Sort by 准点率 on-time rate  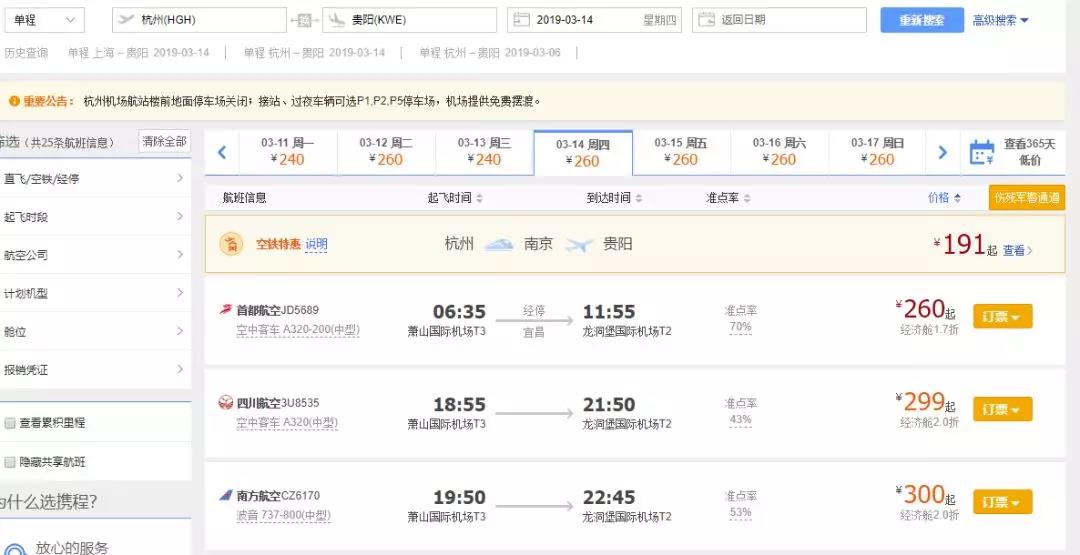728,198
